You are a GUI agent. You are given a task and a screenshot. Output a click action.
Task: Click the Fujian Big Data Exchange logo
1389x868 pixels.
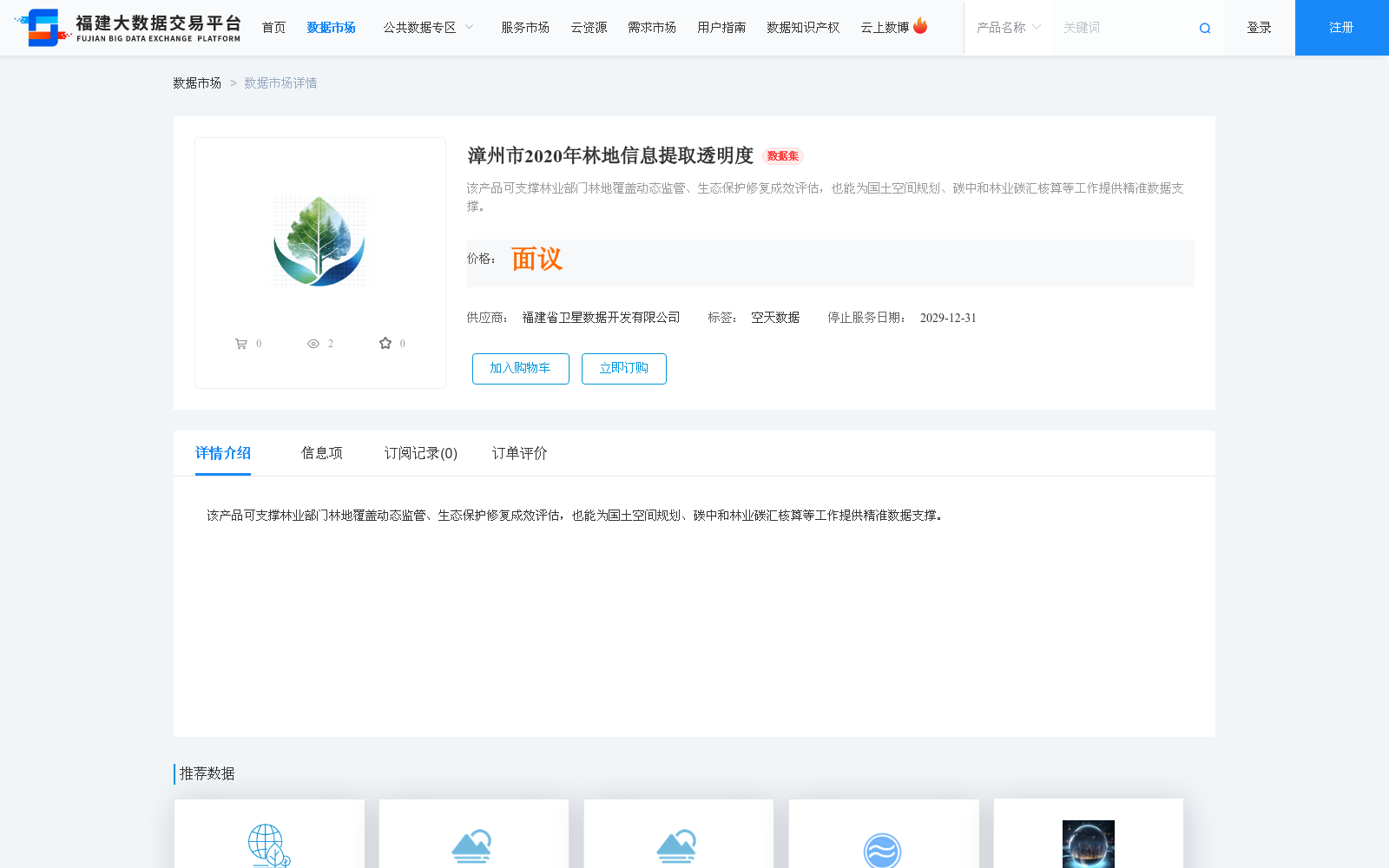click(128, 28)
